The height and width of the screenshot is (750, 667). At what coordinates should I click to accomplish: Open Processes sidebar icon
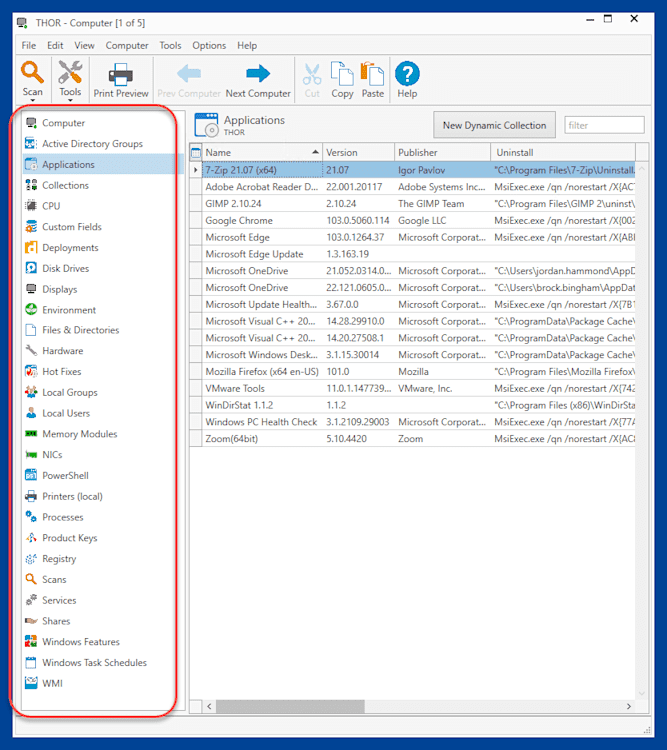(x=31, y=517)
